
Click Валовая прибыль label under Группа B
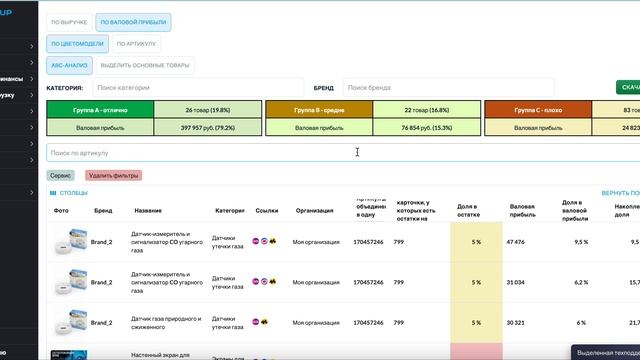click(x=319, y=128)
